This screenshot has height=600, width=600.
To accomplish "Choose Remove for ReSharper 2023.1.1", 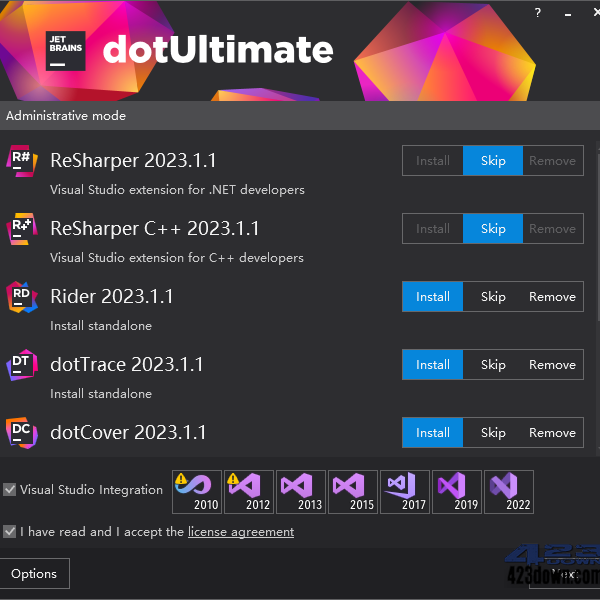I will tap(553, 161).
